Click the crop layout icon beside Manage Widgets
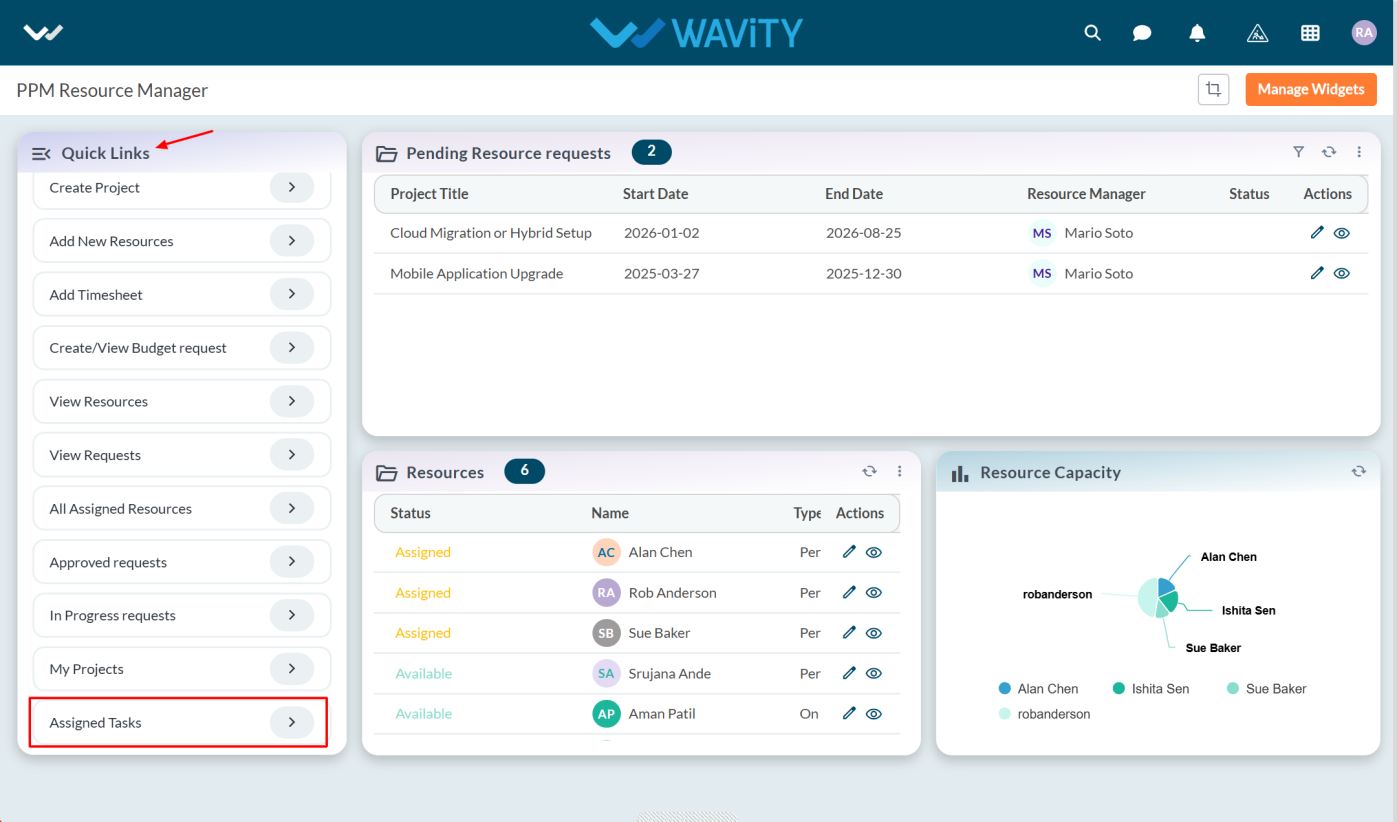 point(1214,89)
